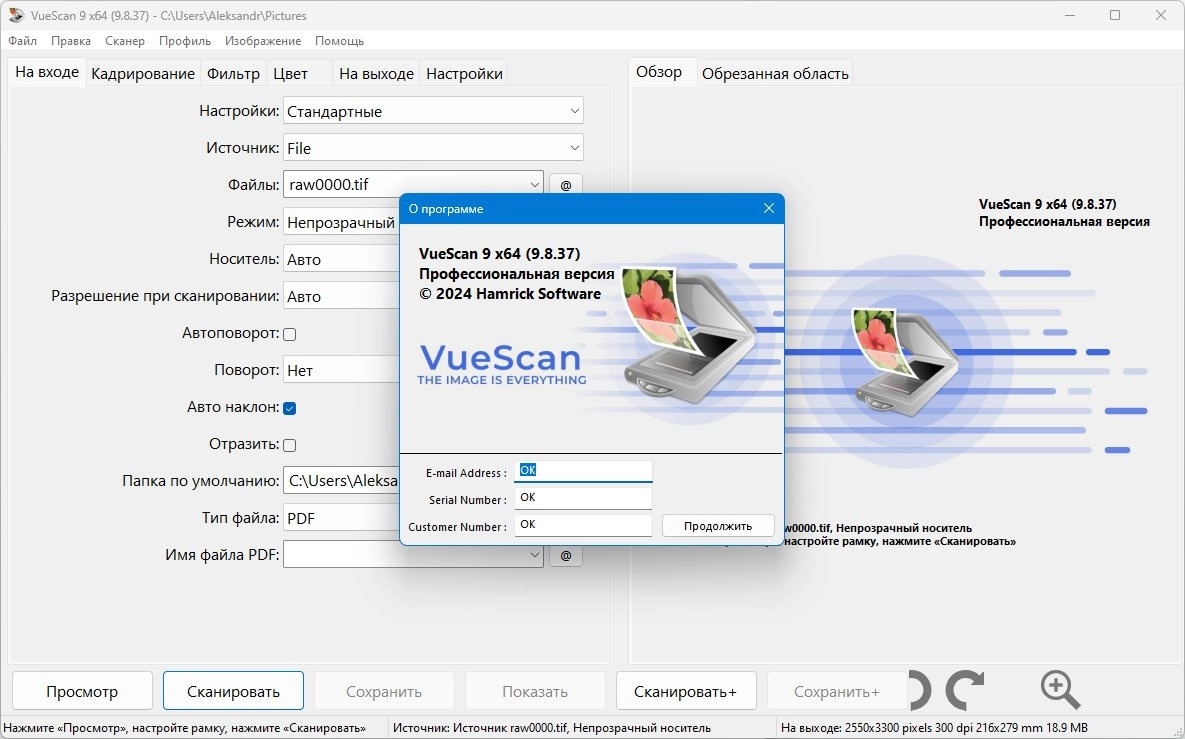Open the Сканер menu

tap(125, 41)
